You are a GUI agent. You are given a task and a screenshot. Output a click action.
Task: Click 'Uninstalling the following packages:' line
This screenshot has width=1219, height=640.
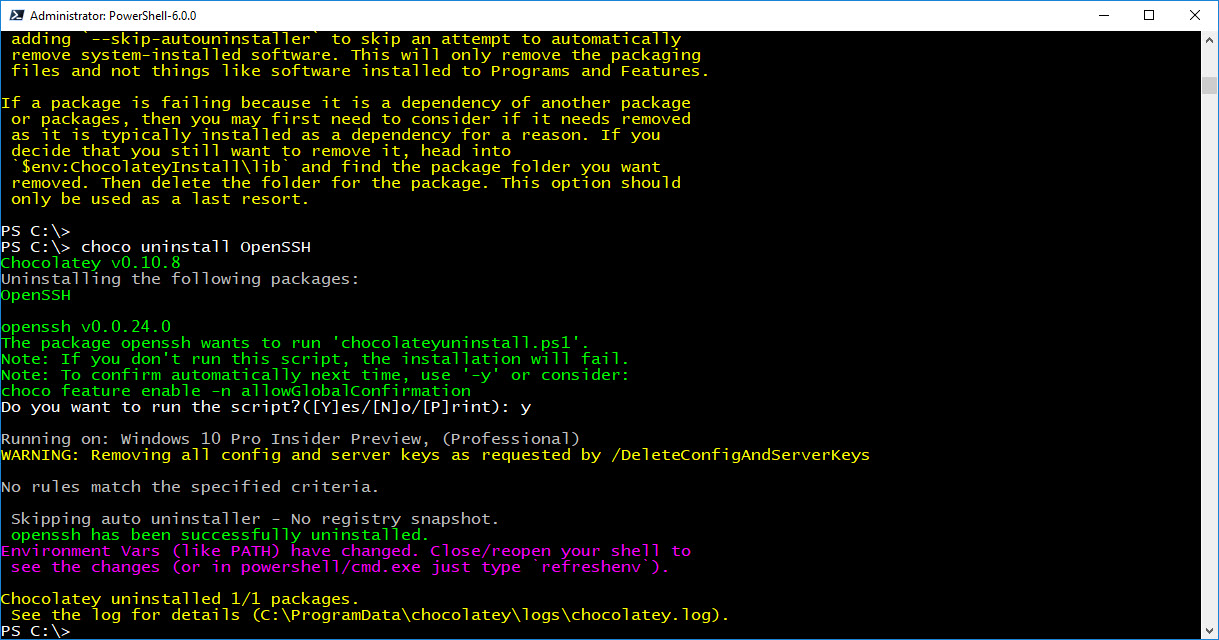[180, 279]
